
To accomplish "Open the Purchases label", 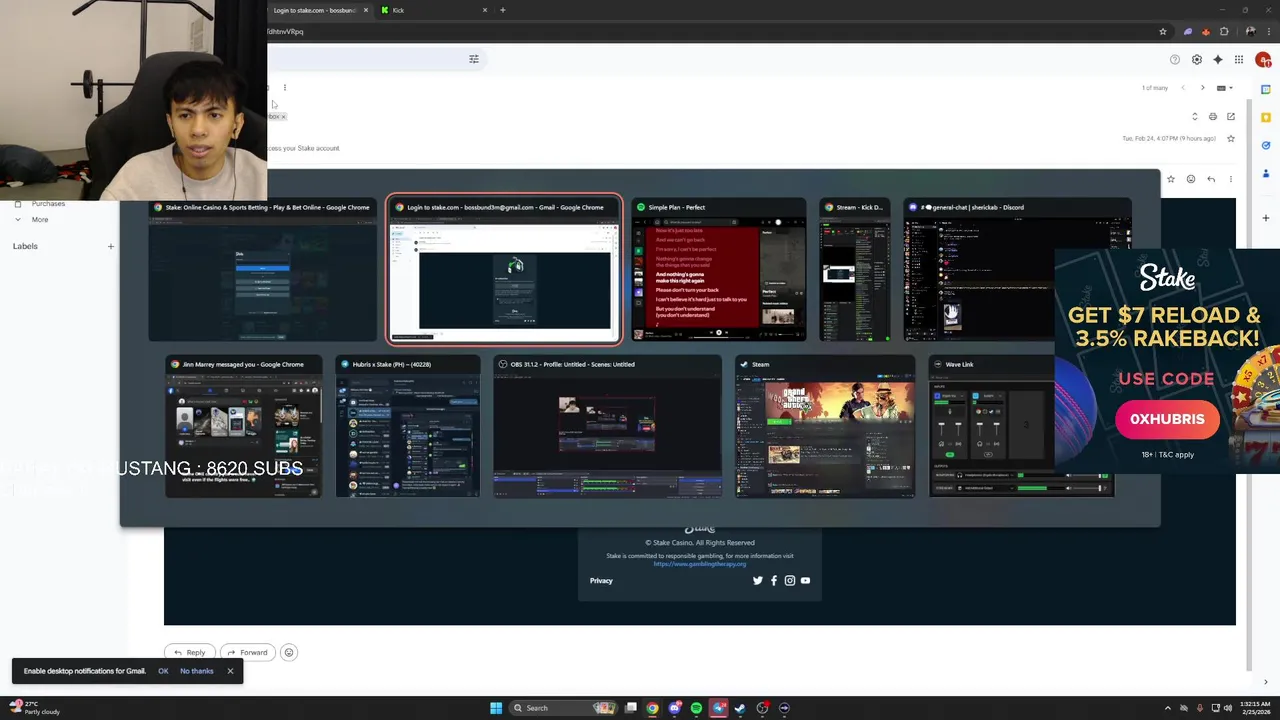I will (48, 204).
